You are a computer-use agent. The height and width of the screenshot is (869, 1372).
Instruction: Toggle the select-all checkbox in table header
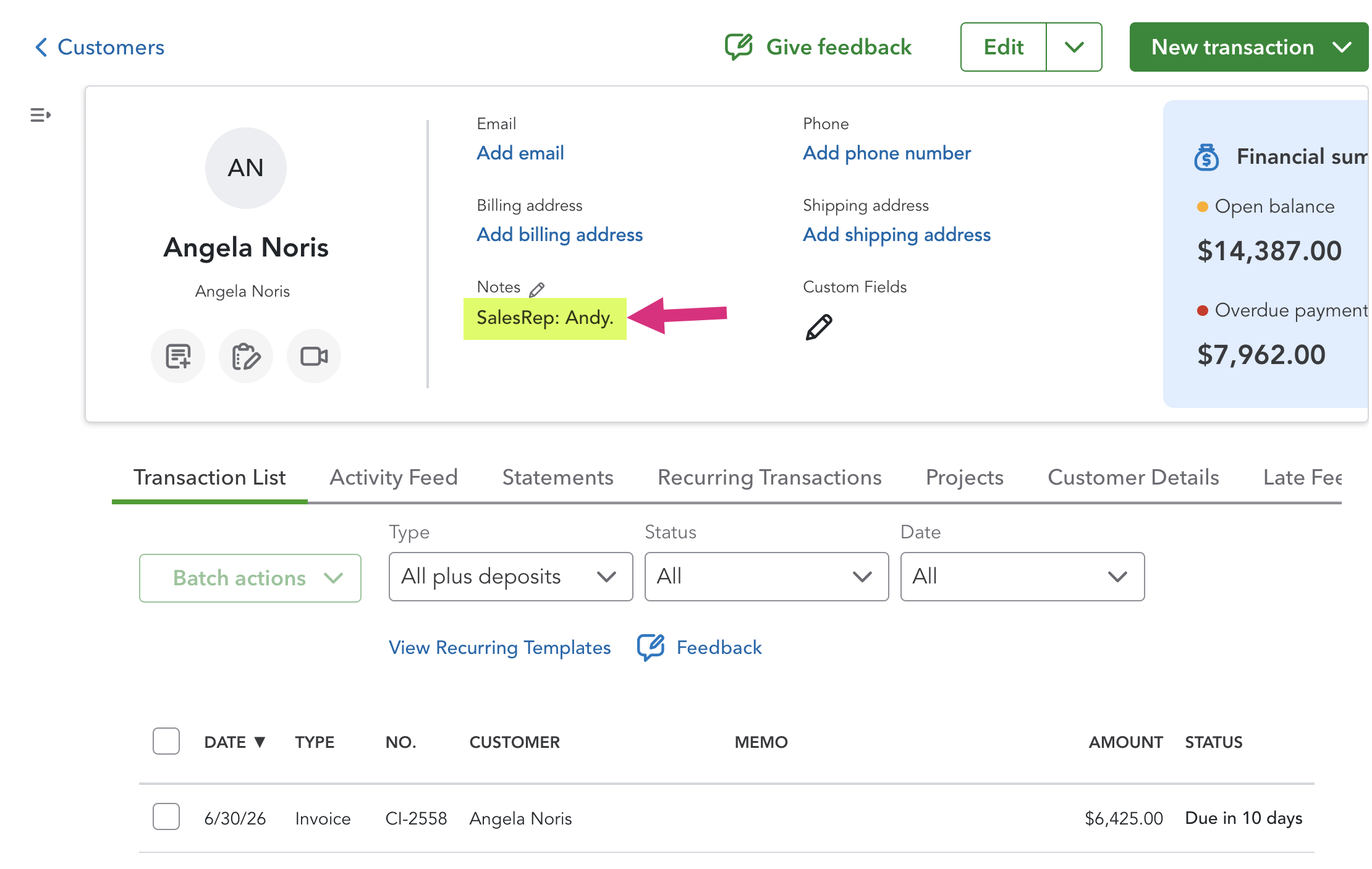point(166,741)
